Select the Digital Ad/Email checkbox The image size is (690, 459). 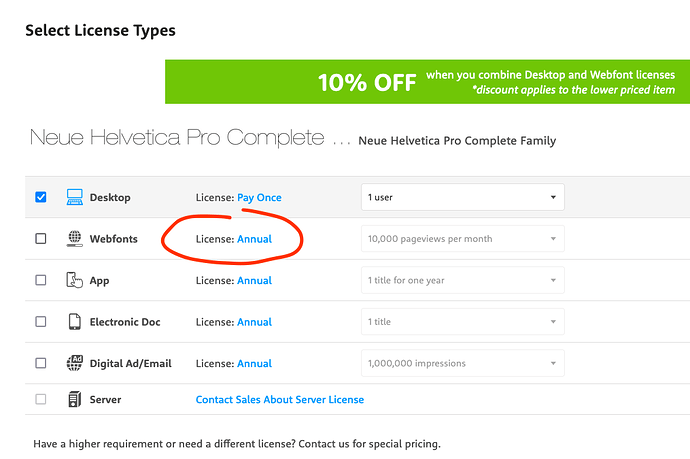[x=40, y=363]
